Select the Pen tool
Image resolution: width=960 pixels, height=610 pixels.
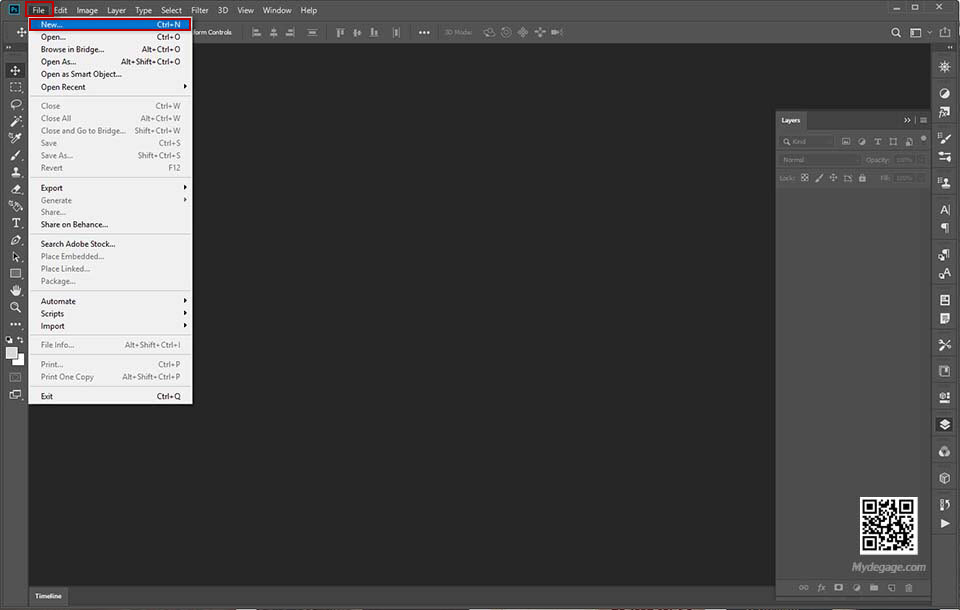[15, 240]
